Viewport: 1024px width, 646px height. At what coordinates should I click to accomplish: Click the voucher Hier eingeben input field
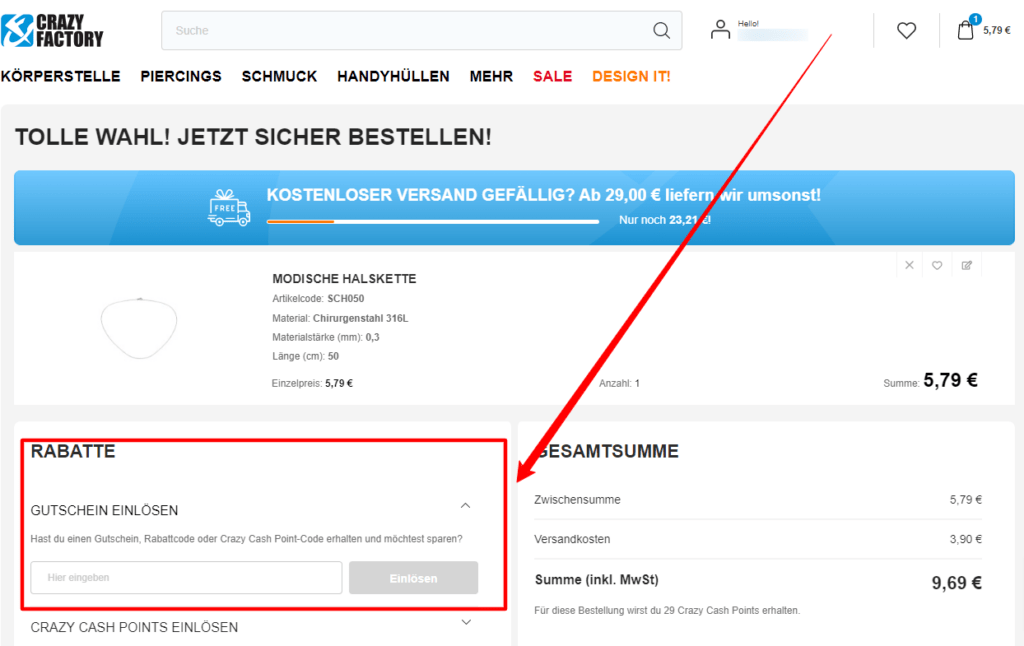coord(186,577)
